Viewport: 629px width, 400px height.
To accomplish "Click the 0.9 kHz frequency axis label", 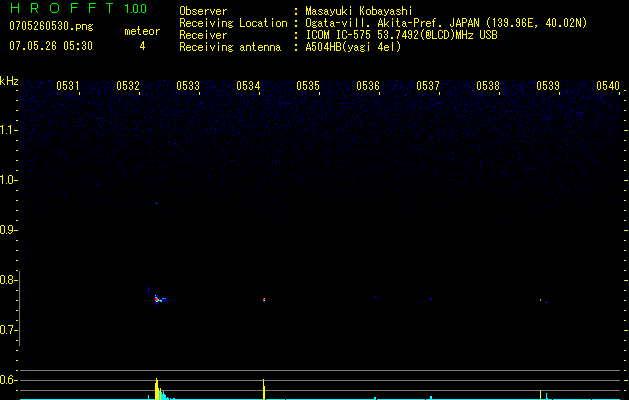I will click(8, 230).
